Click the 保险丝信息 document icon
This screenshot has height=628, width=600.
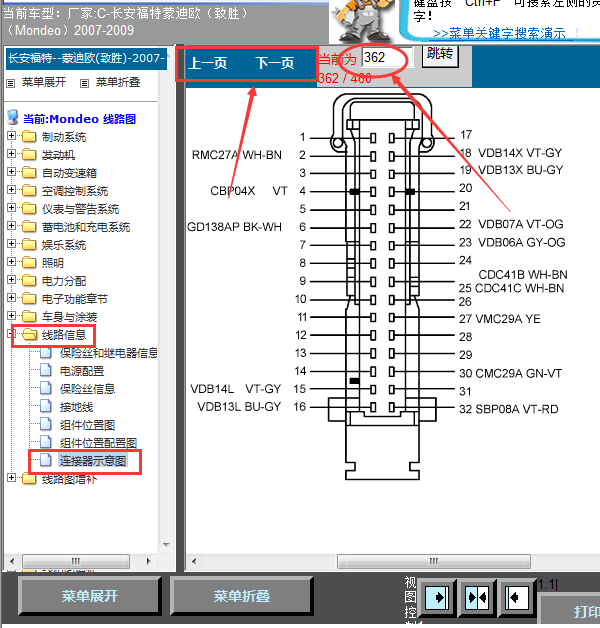(46, 388)
